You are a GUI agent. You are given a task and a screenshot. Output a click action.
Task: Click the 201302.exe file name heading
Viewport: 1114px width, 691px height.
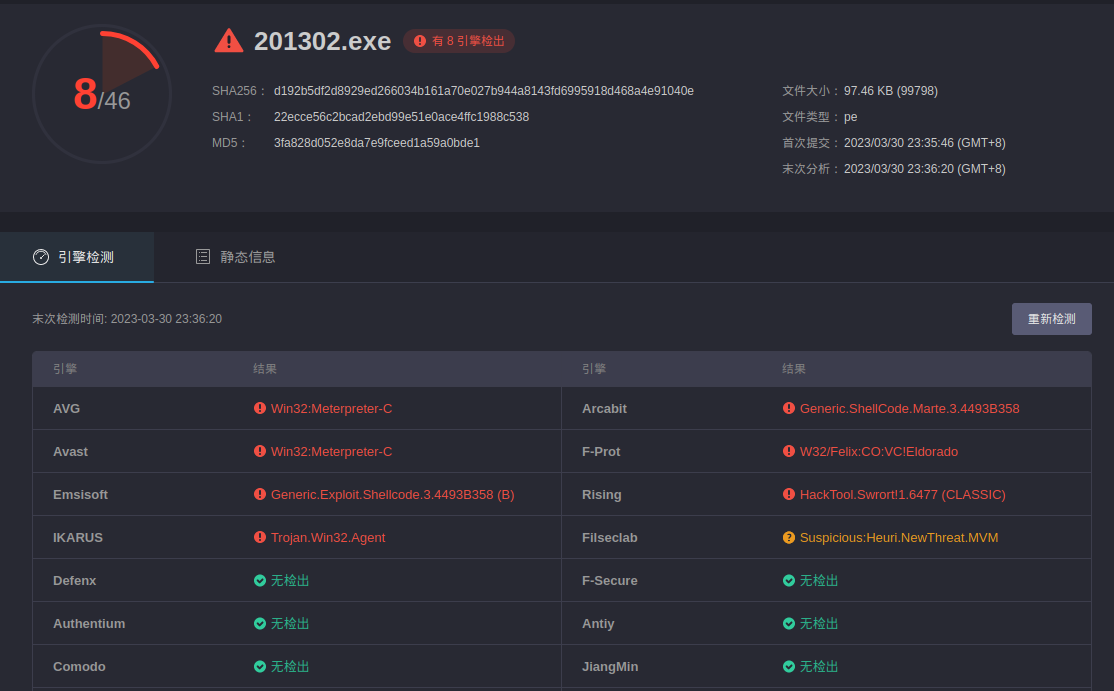tap(323, 41)
